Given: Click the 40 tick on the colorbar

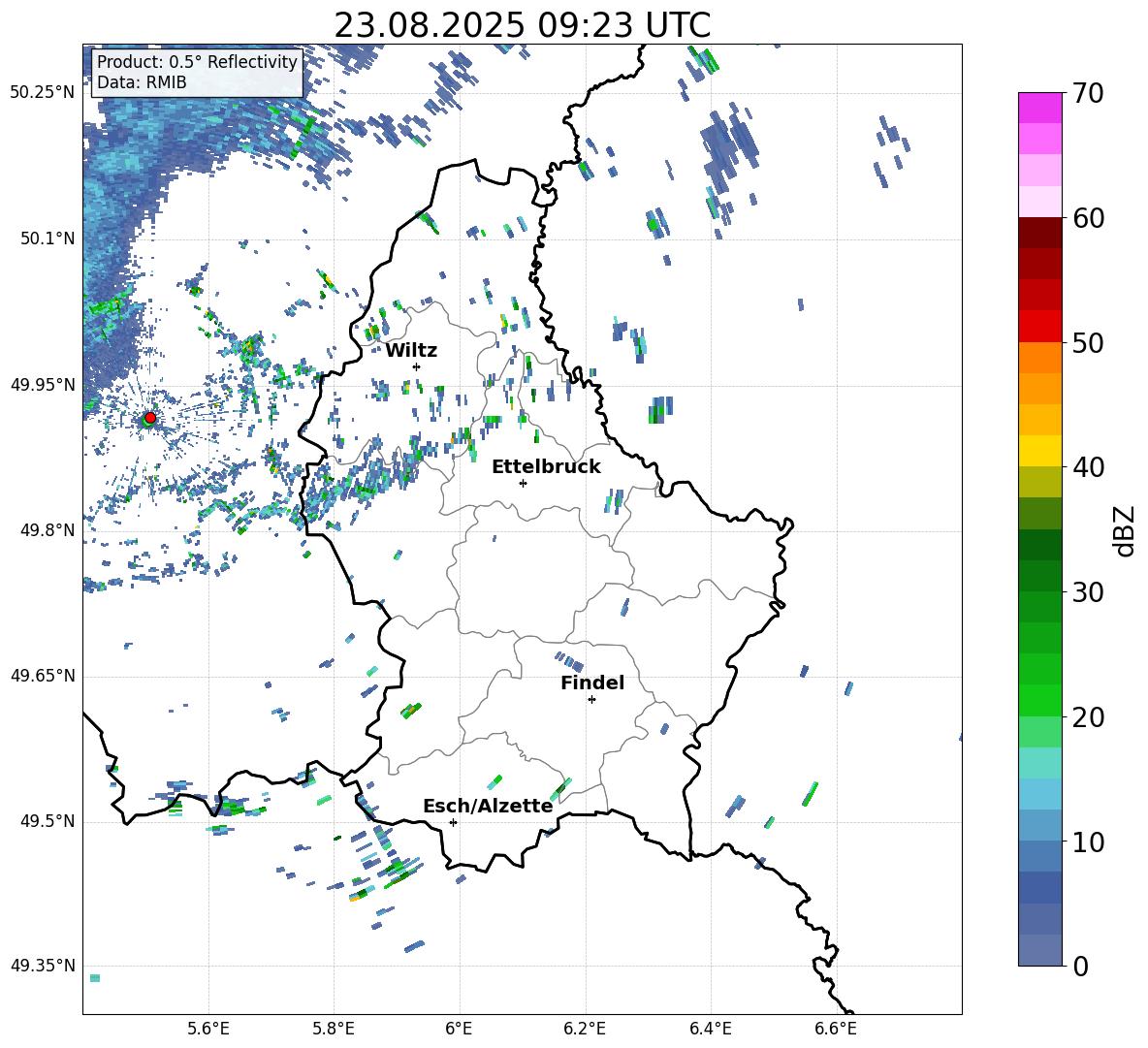Looking at the screenshot, I should pos(1087,467).
